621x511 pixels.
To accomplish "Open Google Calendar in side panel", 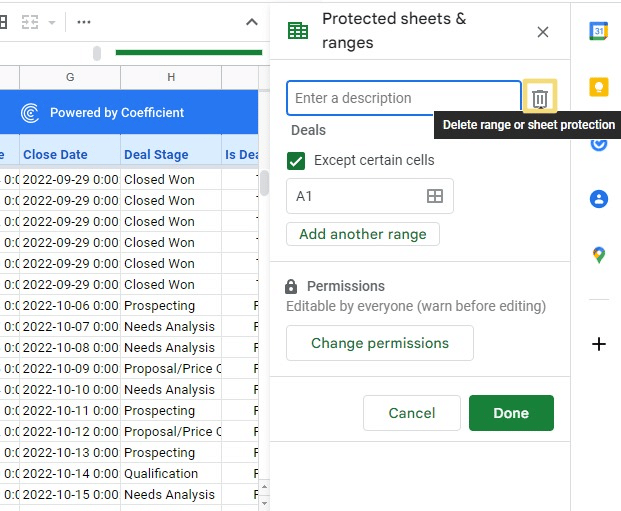I will tap(599, 31).
